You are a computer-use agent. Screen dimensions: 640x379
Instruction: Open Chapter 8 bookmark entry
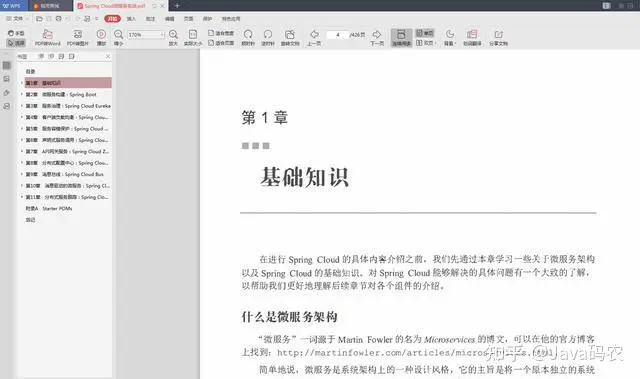(67, 163)
